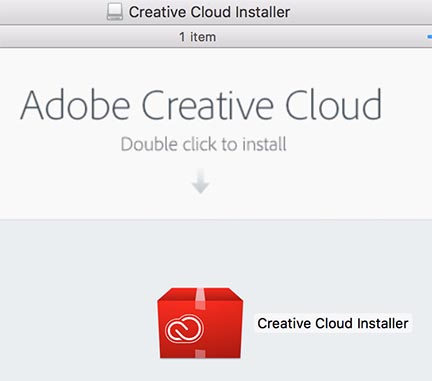432x381 pixels.
Task: Click the word "Cloud" in large heading
Action: tap(334, 105)
